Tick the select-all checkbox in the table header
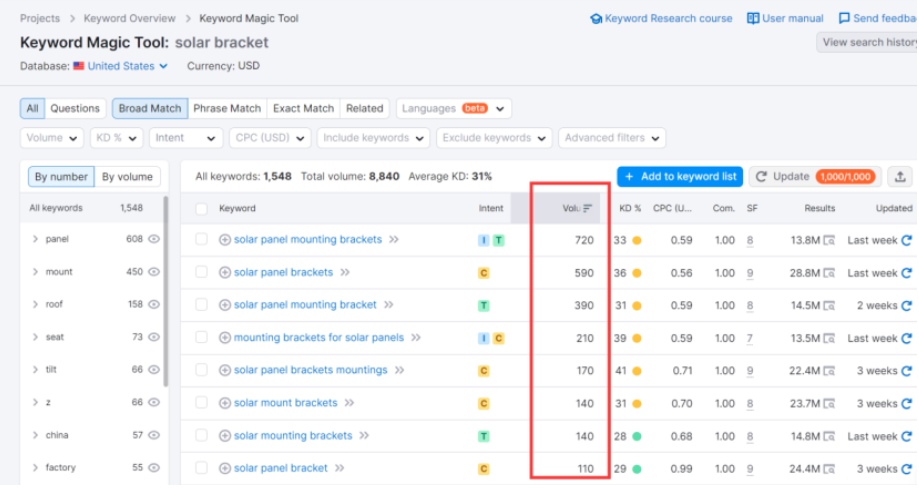This screenshot has width=919, height=492. point(202,209)
